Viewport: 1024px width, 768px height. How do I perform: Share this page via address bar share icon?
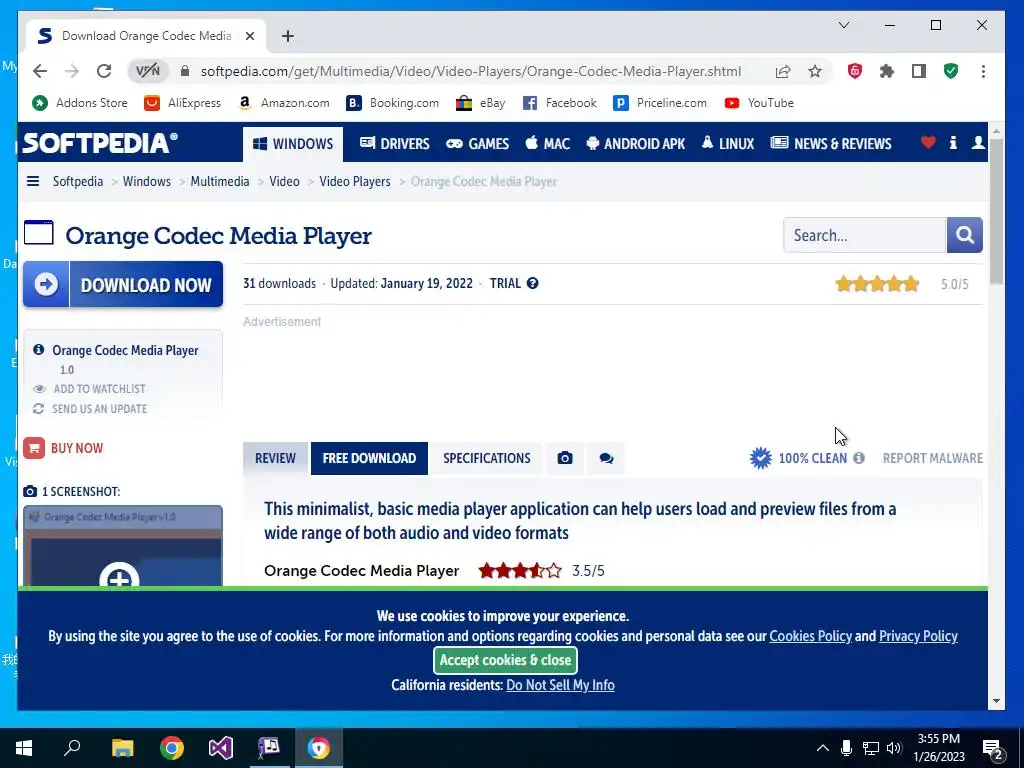pos(783,71)
